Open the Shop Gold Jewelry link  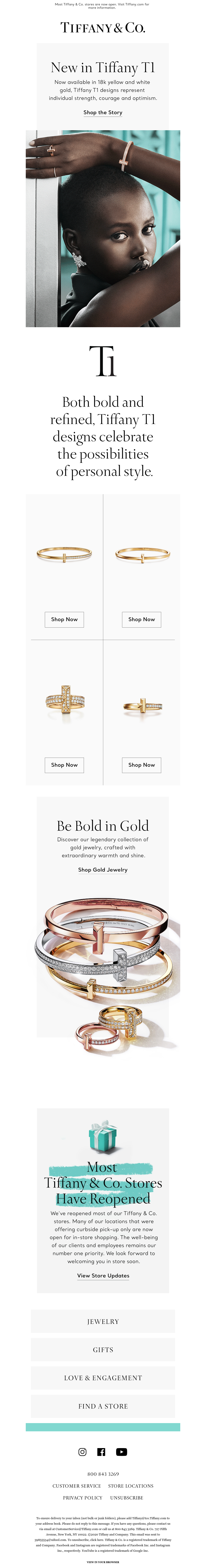tap(103, 870)
